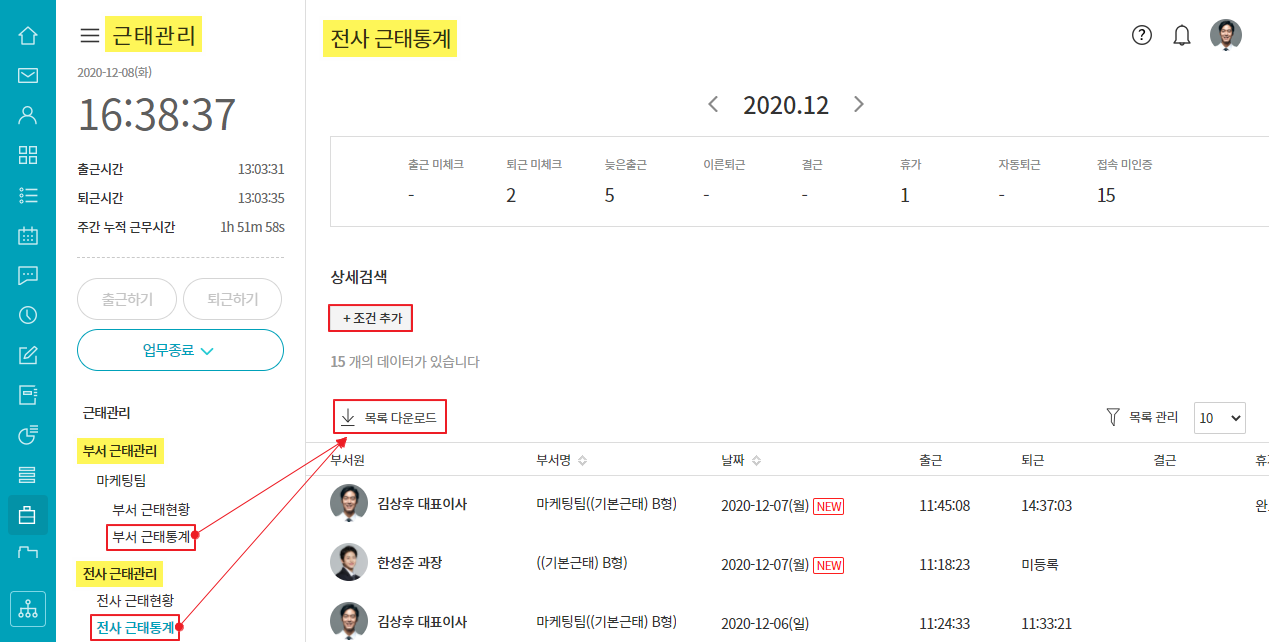Toggle the hamburger menu beside 근태관리

(89, 36)
